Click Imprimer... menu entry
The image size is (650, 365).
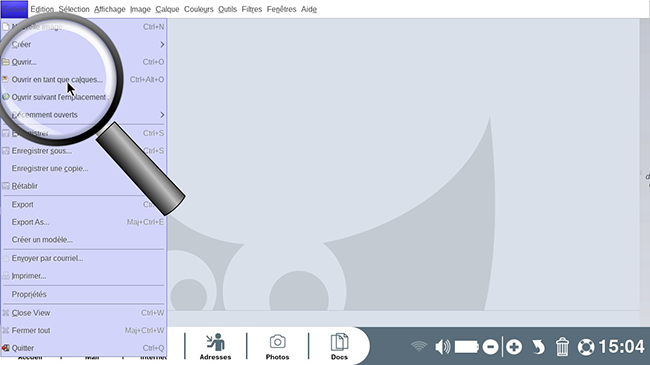click(84, 276)
